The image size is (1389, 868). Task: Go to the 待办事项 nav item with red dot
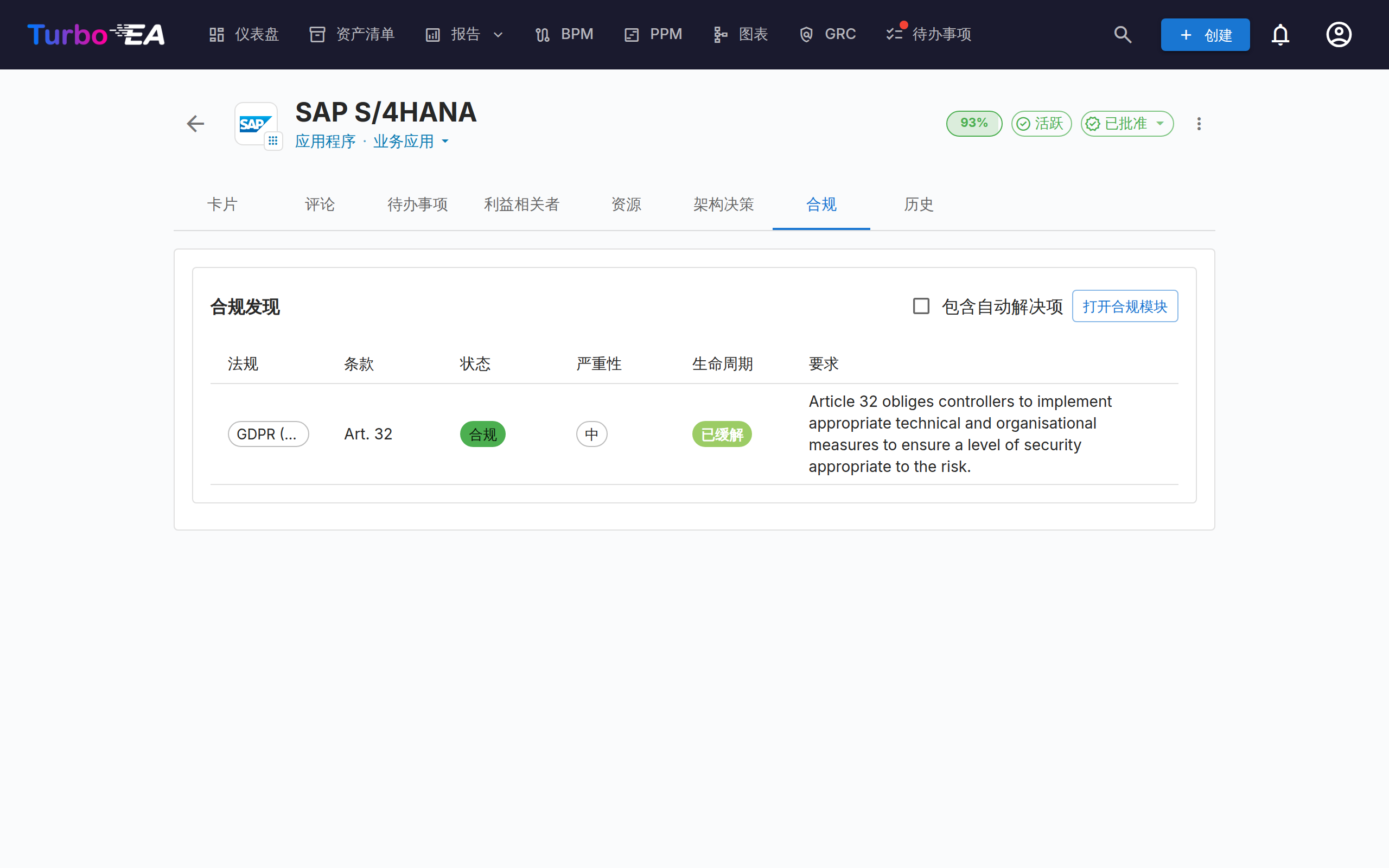(x=929, y=34)
